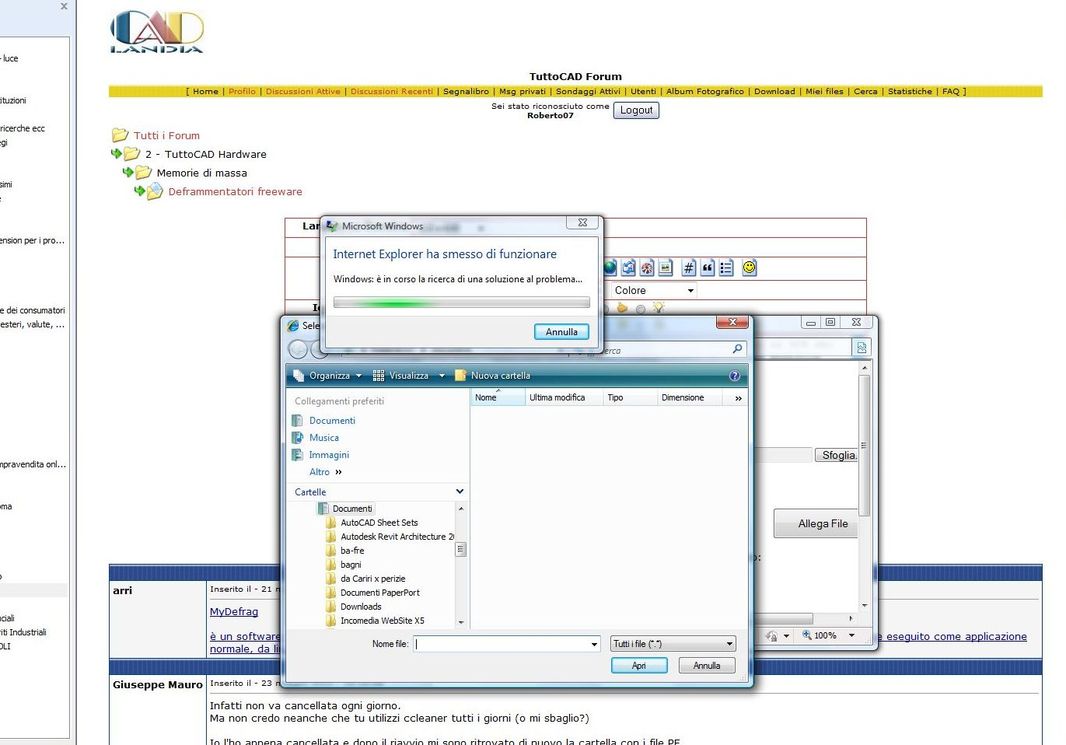Image resolution: width=1066 pixels, height=745 pixels.
Task: Click the code (#) formatting icon
Action: (688, 268)
